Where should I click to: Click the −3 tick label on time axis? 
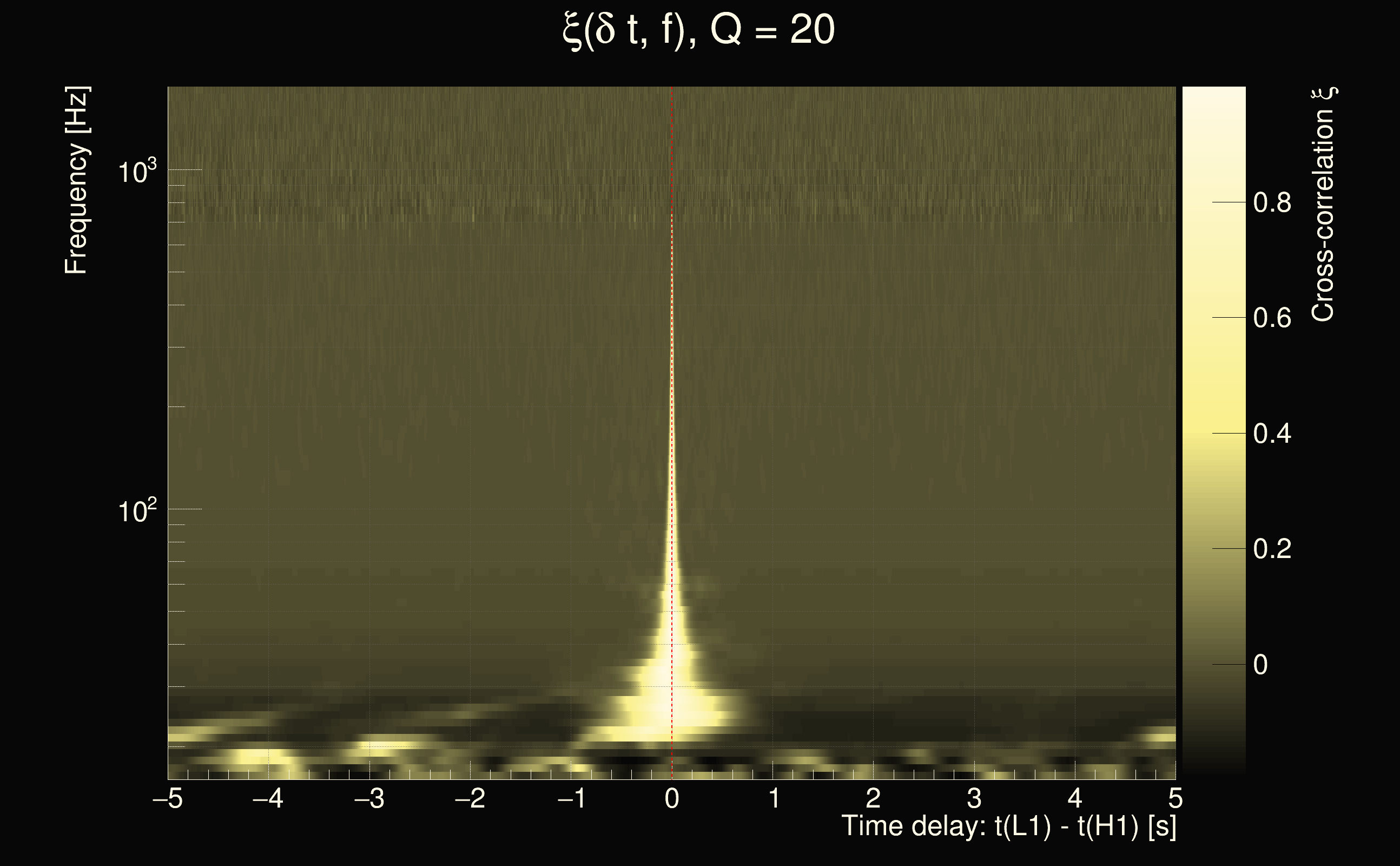coord(369,798)
